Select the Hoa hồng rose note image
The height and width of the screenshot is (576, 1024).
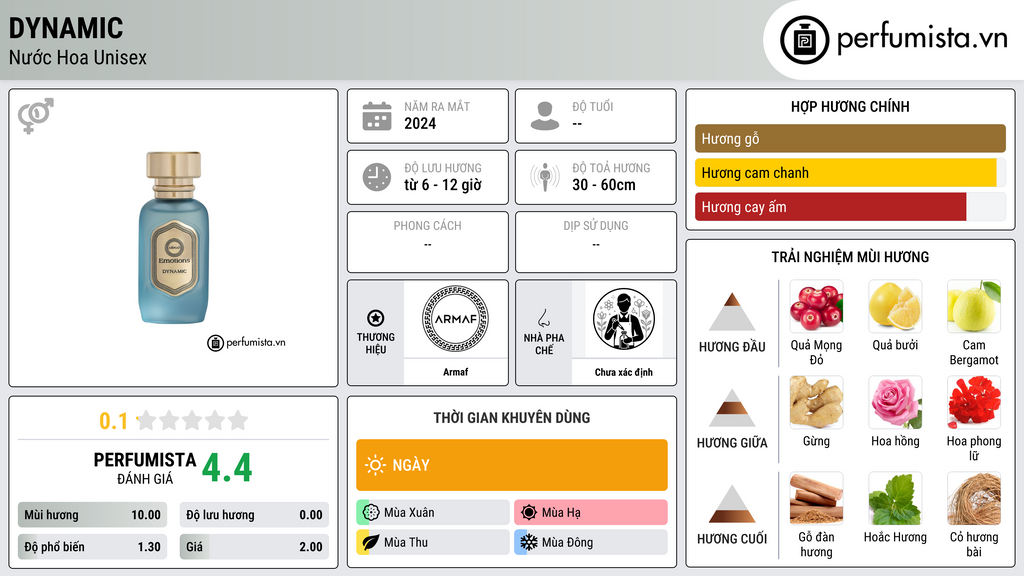(x=895, y=402)
